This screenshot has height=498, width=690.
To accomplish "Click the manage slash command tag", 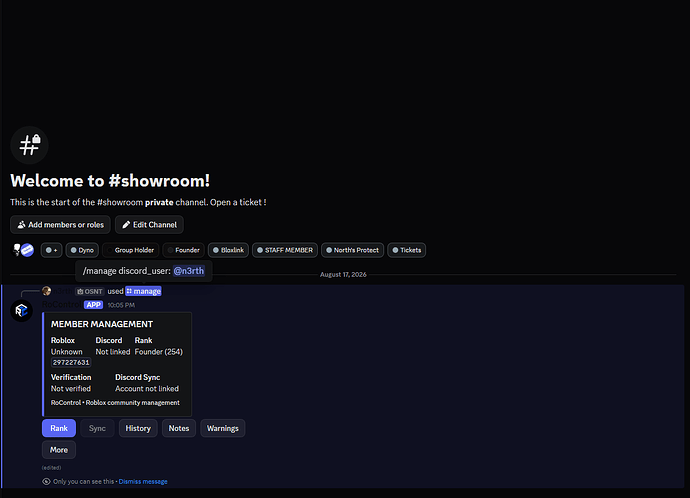I will pyautogui.click(x=143, y=291).
